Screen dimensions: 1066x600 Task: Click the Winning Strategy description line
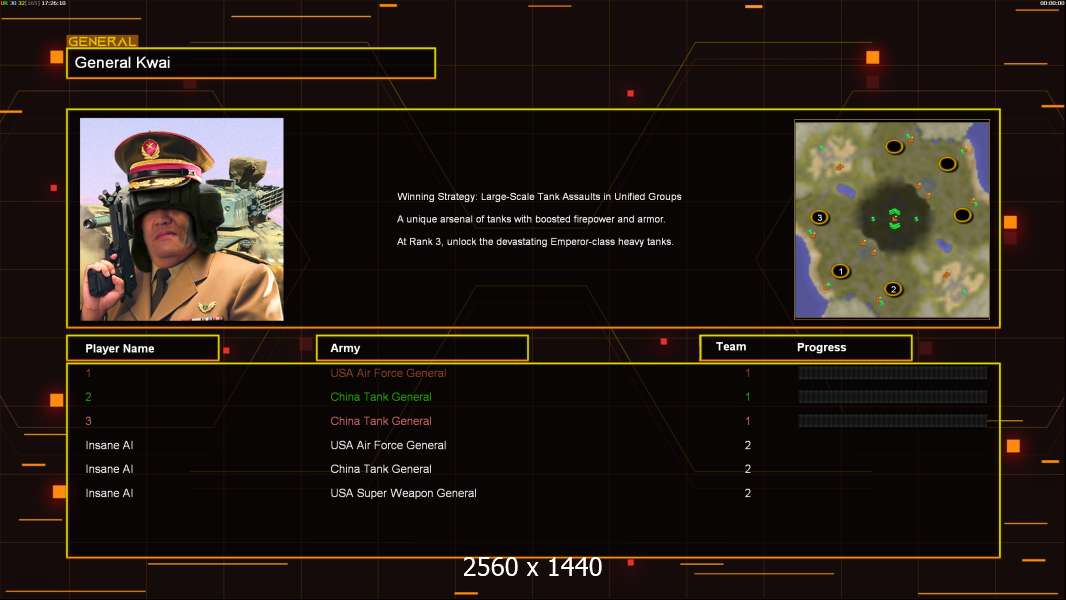coord(539,197)
